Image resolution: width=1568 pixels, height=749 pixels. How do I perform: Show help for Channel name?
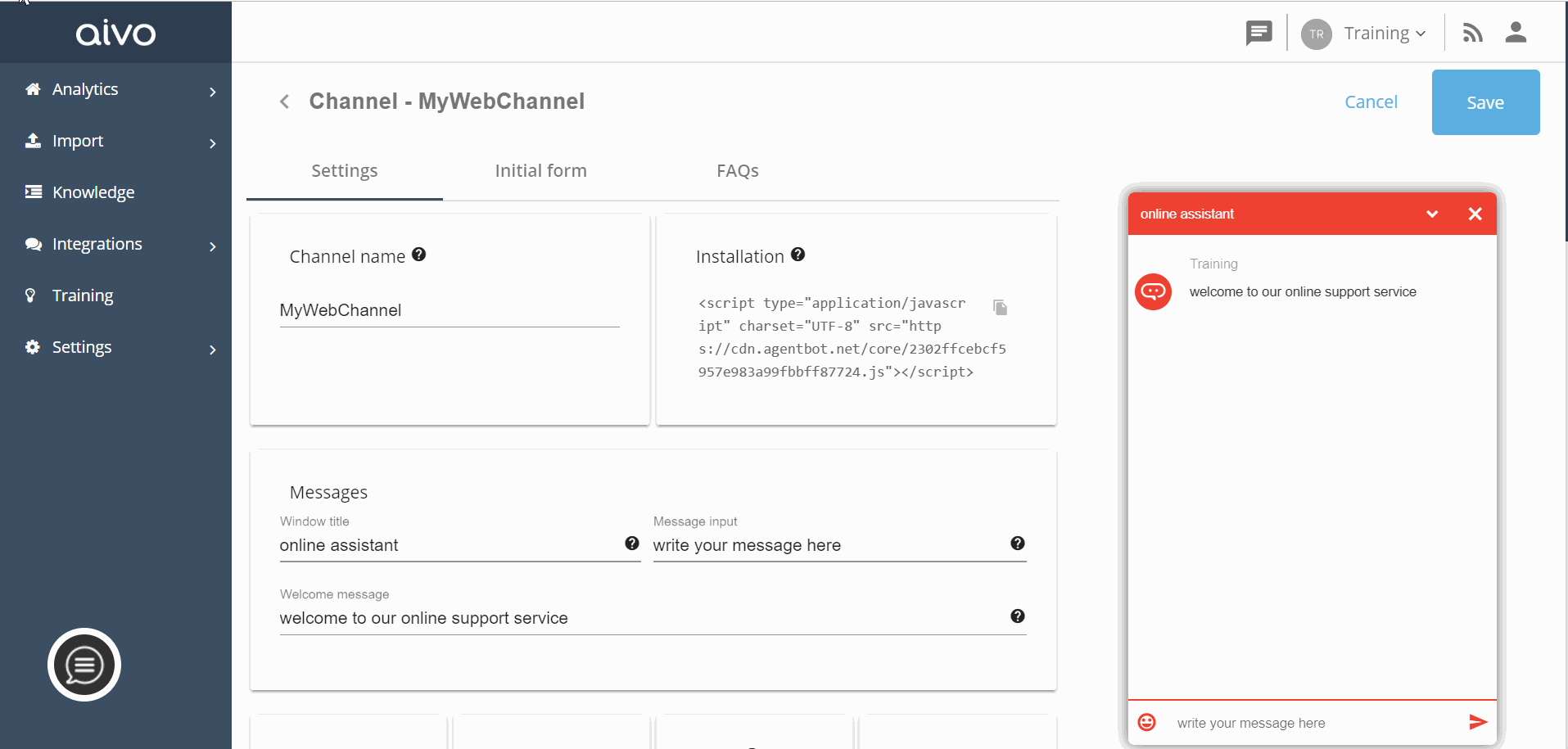click(x=419, y=255)
